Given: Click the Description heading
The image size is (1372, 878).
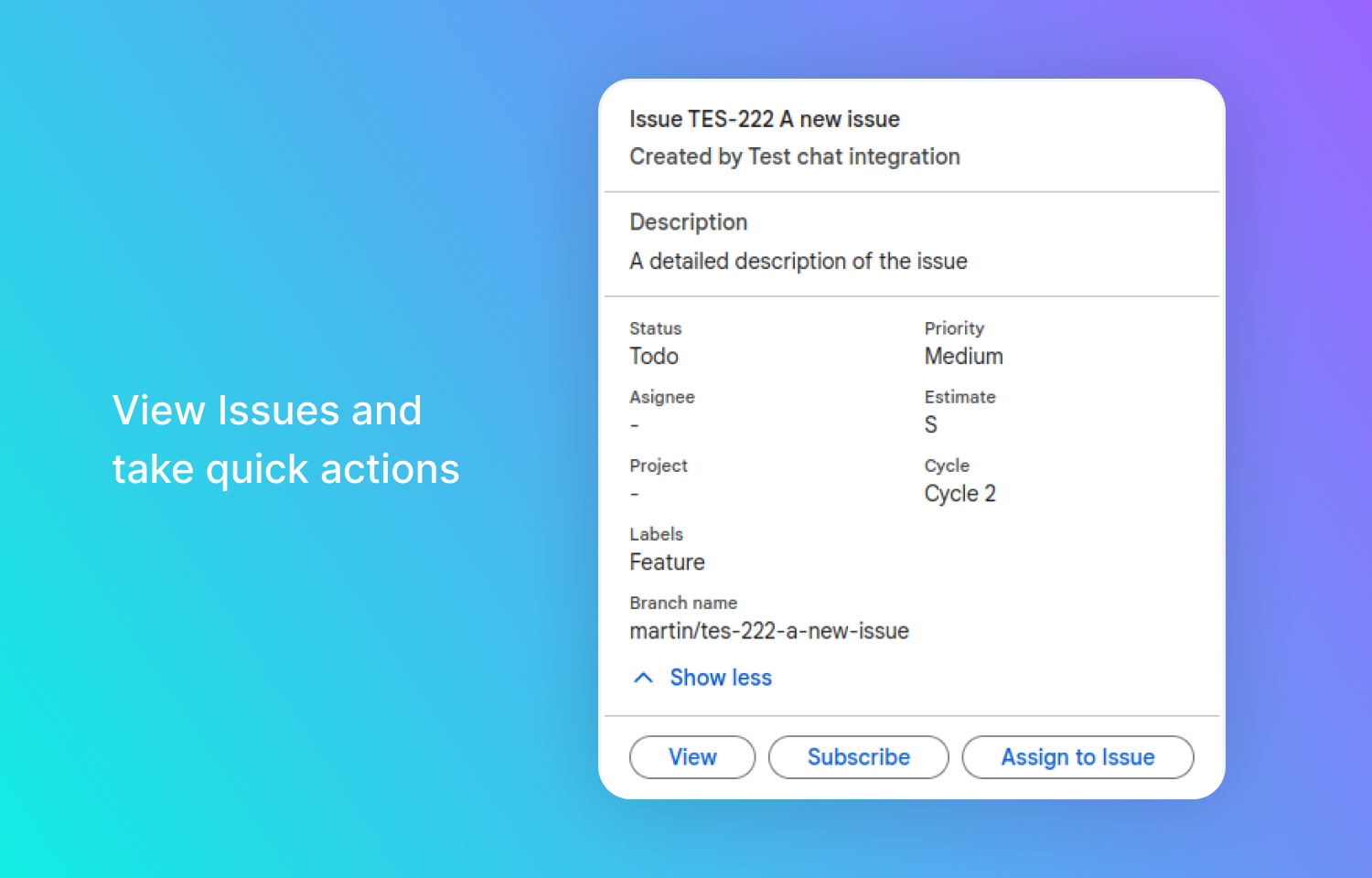Looking at the screenshot, I should click(689, 222).
